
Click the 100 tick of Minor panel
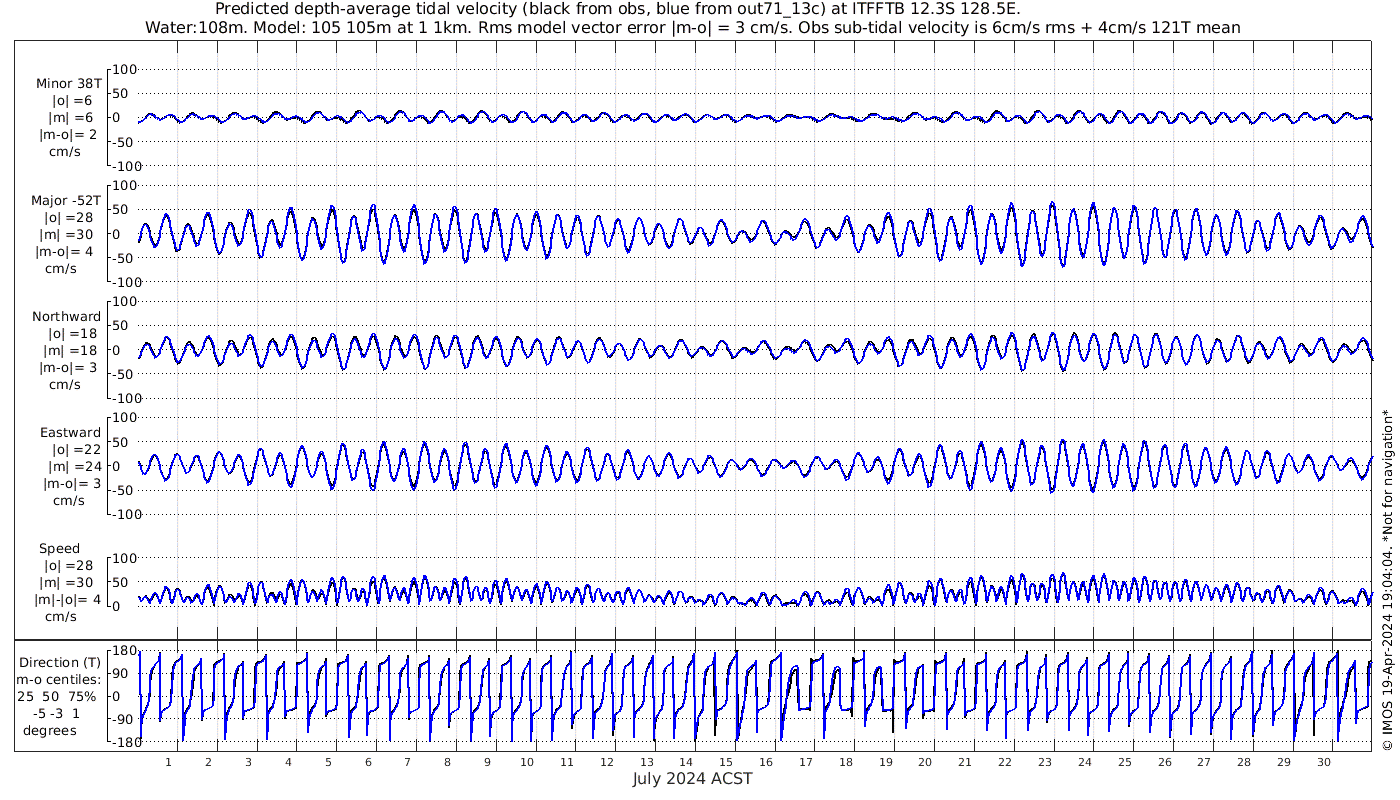123,69
